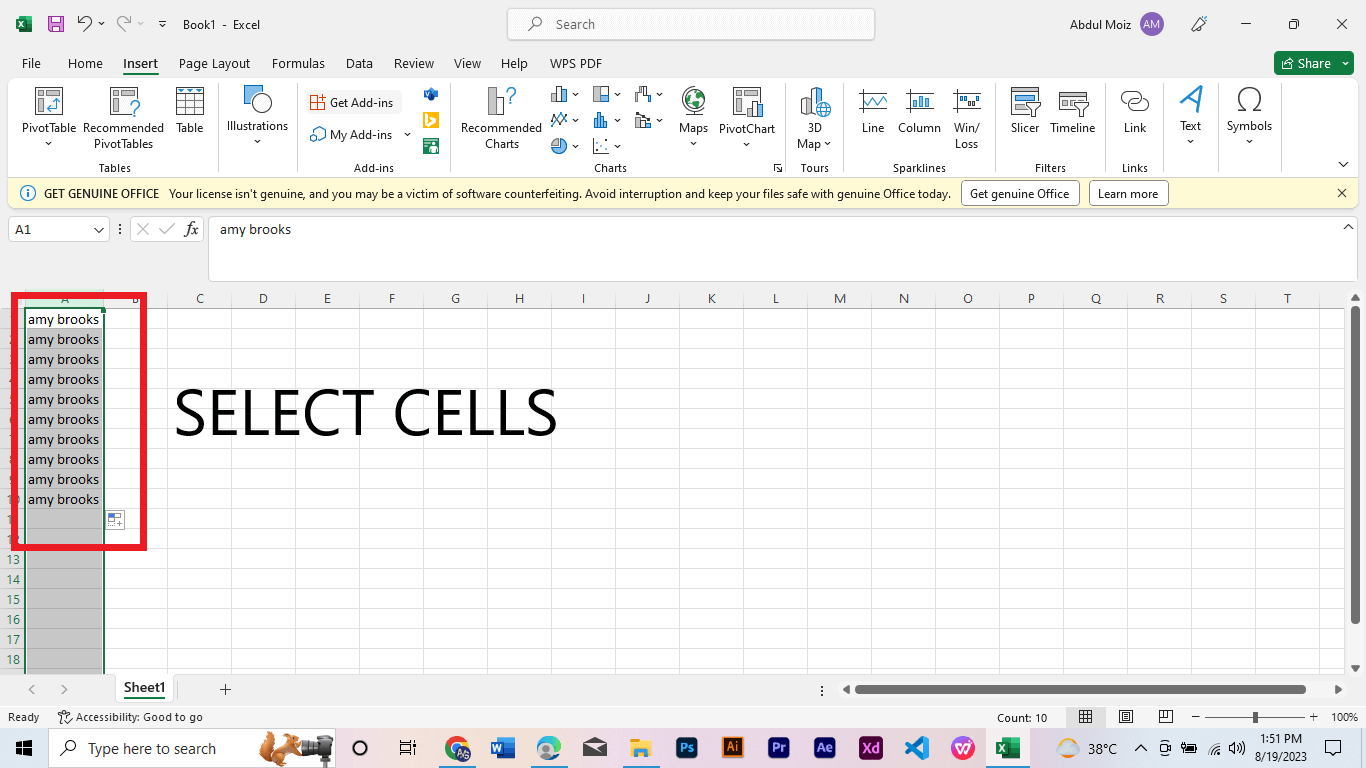Insert a Slicer
This screenshot has width=1366, height=768.
[1024, 110]
